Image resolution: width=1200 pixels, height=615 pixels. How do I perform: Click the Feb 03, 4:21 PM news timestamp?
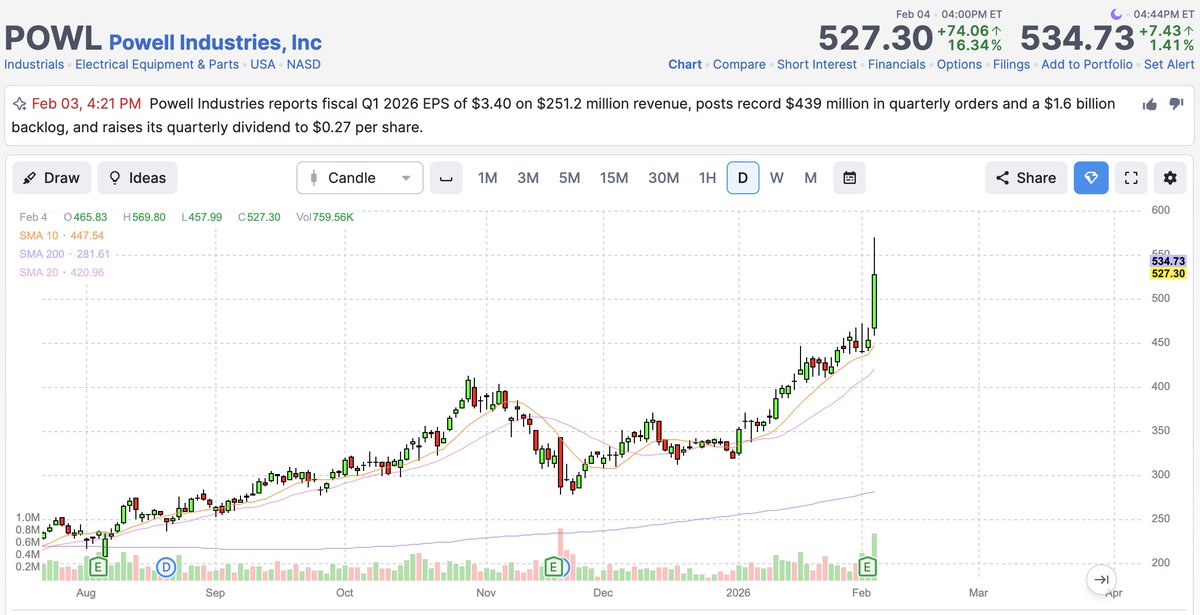click(x=86, y=104)
